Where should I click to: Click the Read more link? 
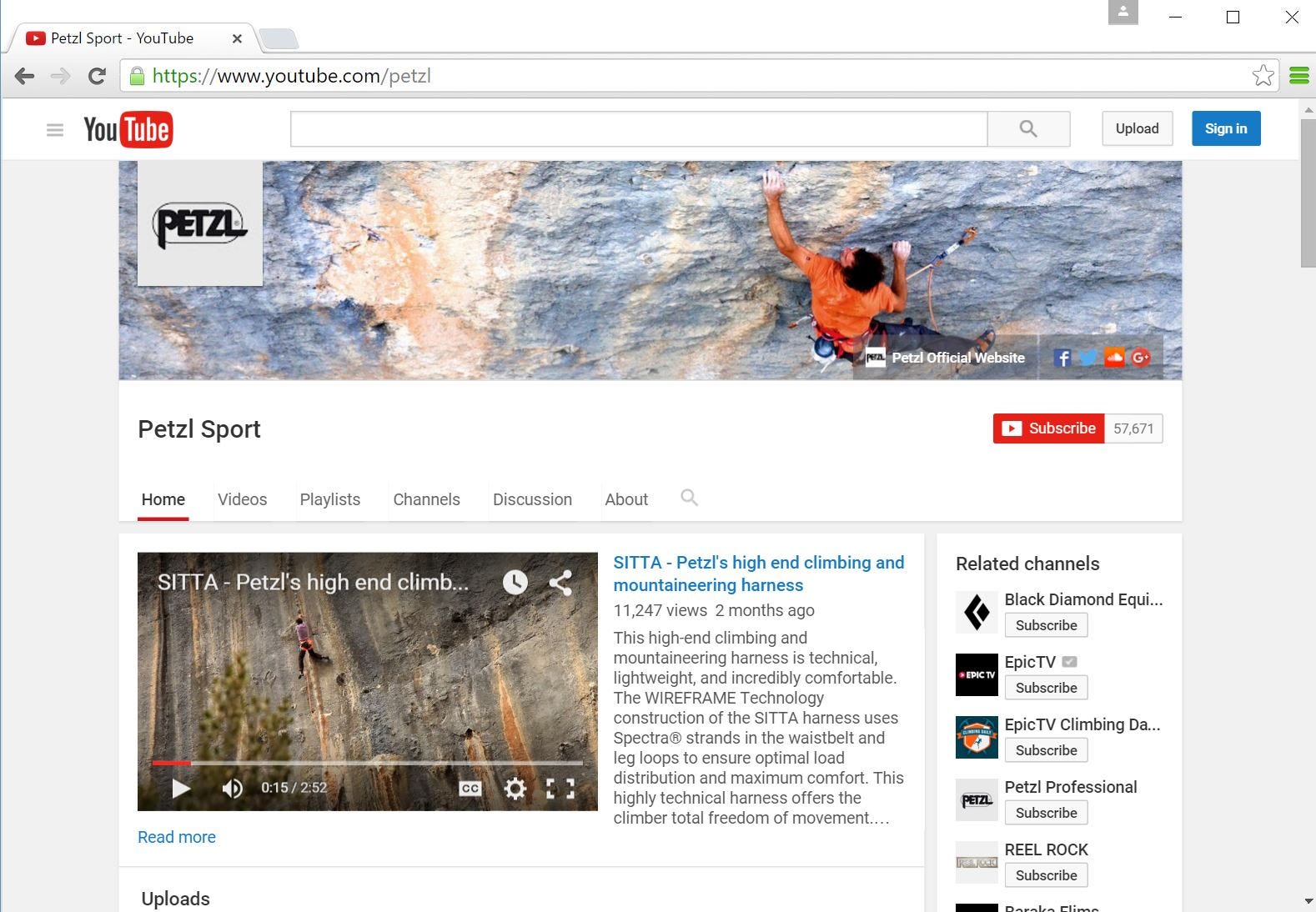click(x=177, y=837)
